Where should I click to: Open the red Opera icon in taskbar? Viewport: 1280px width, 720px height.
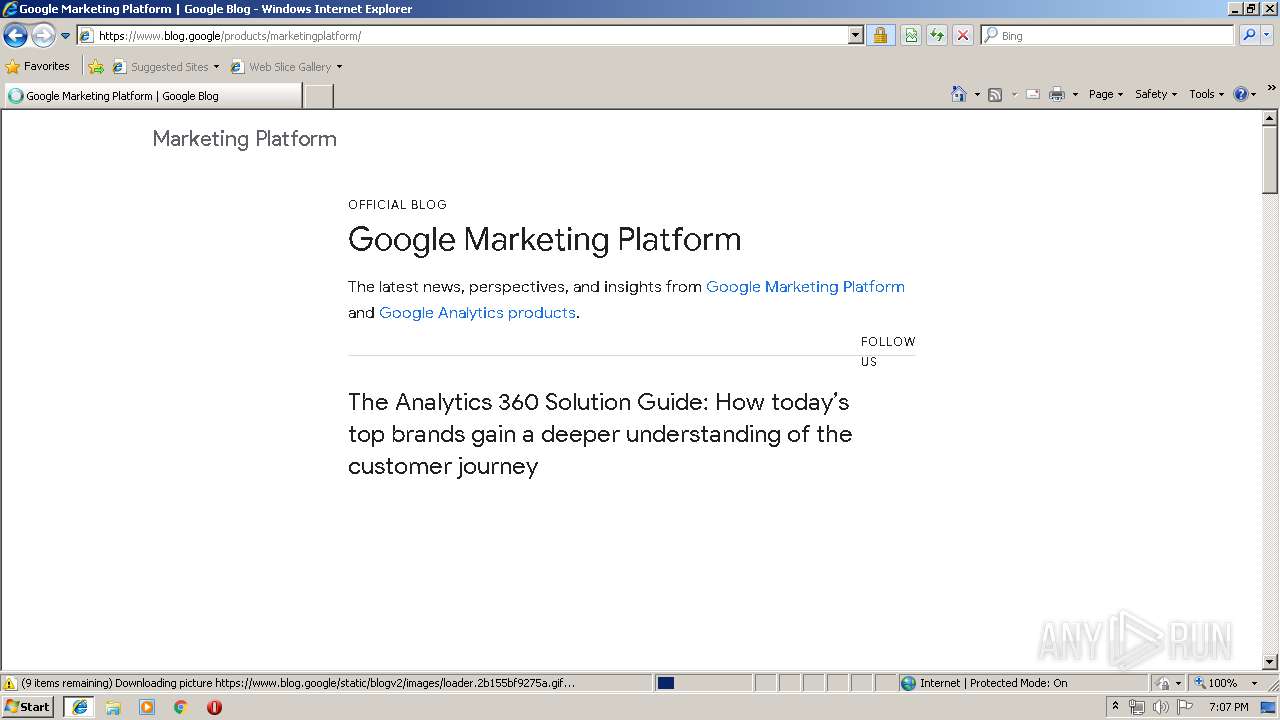coord(214,707)
